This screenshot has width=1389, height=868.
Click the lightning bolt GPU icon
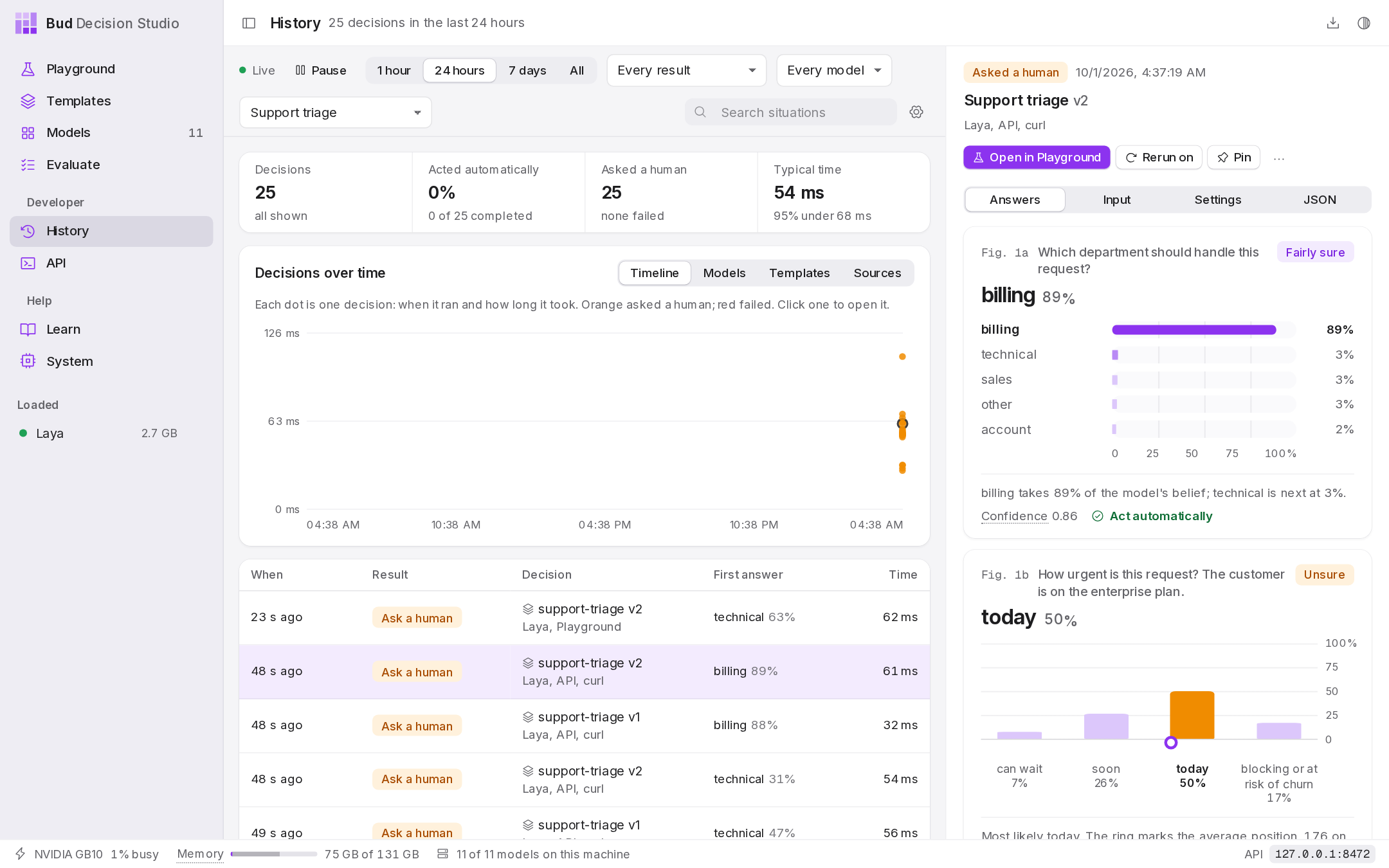pyautogui.click(x=21, y=854)
